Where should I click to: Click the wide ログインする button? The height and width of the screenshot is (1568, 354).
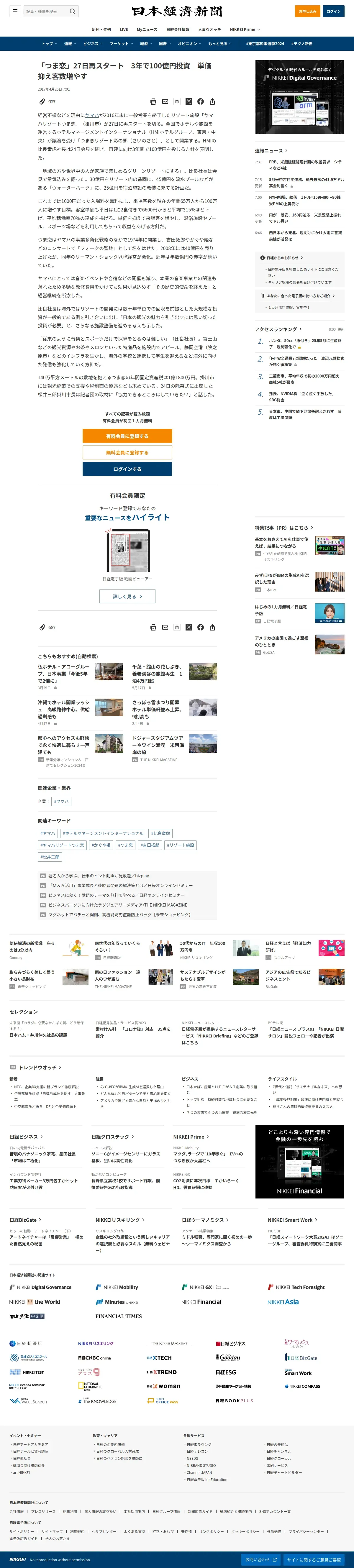point(127,469)
